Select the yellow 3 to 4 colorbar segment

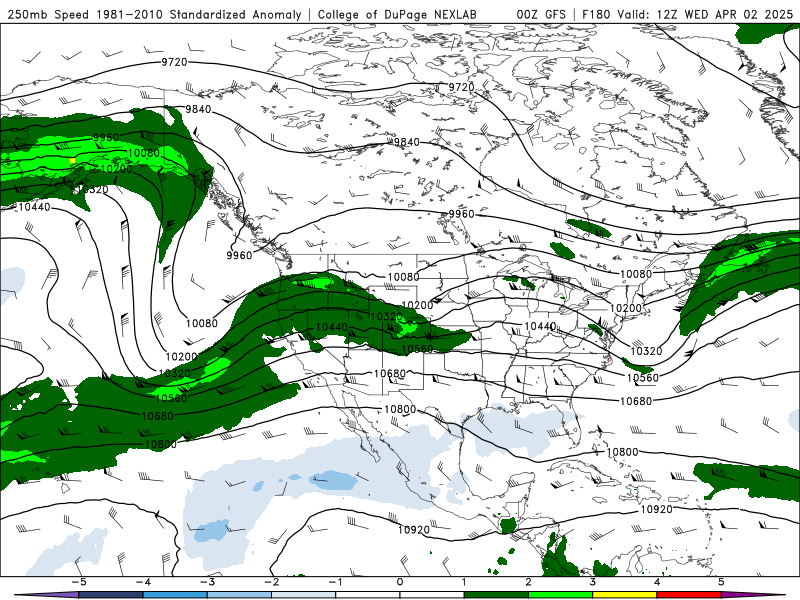pyautogui.click(x=624, y=595)
